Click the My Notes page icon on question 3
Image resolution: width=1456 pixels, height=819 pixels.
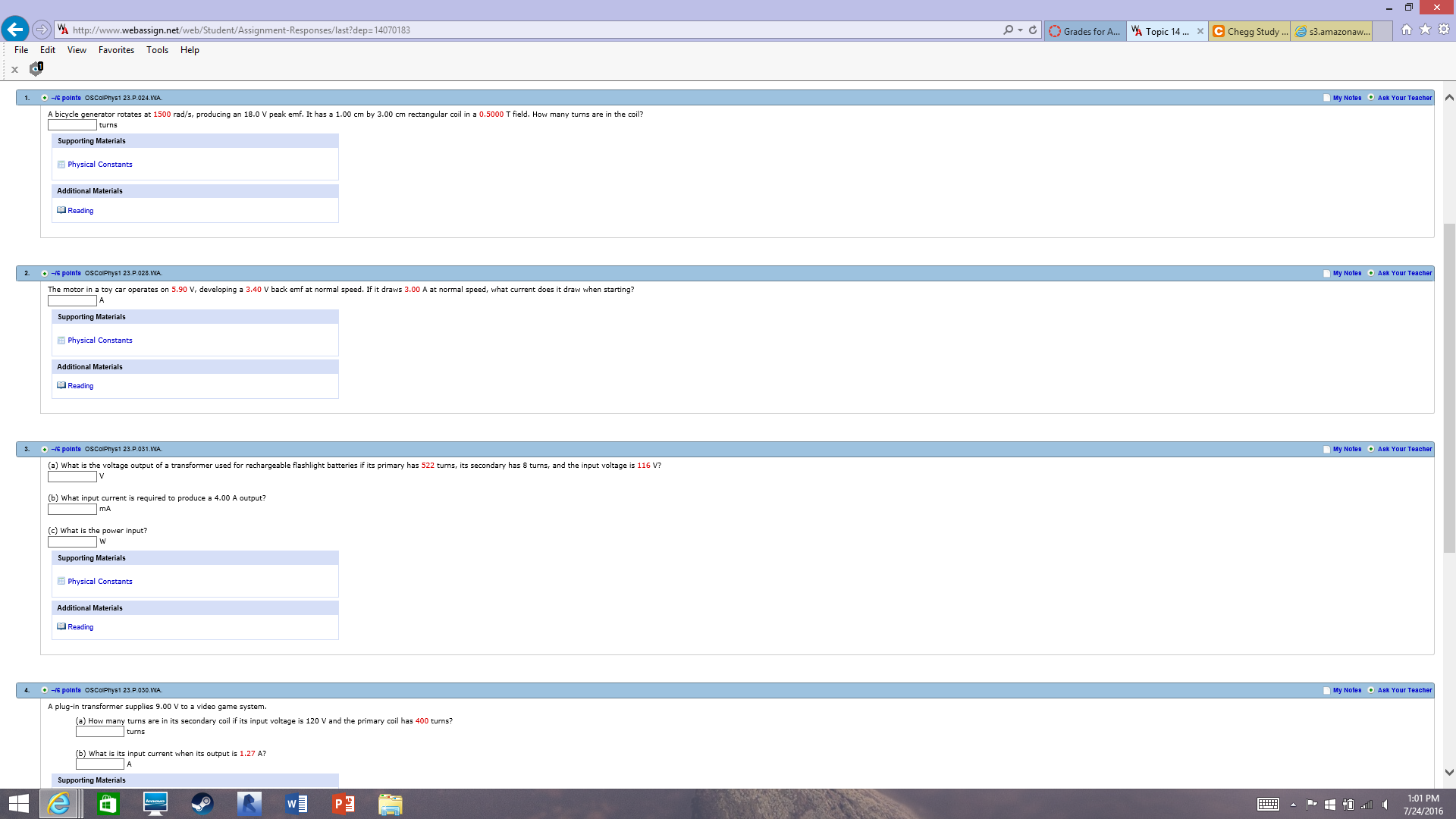[x=1326, y=449]
